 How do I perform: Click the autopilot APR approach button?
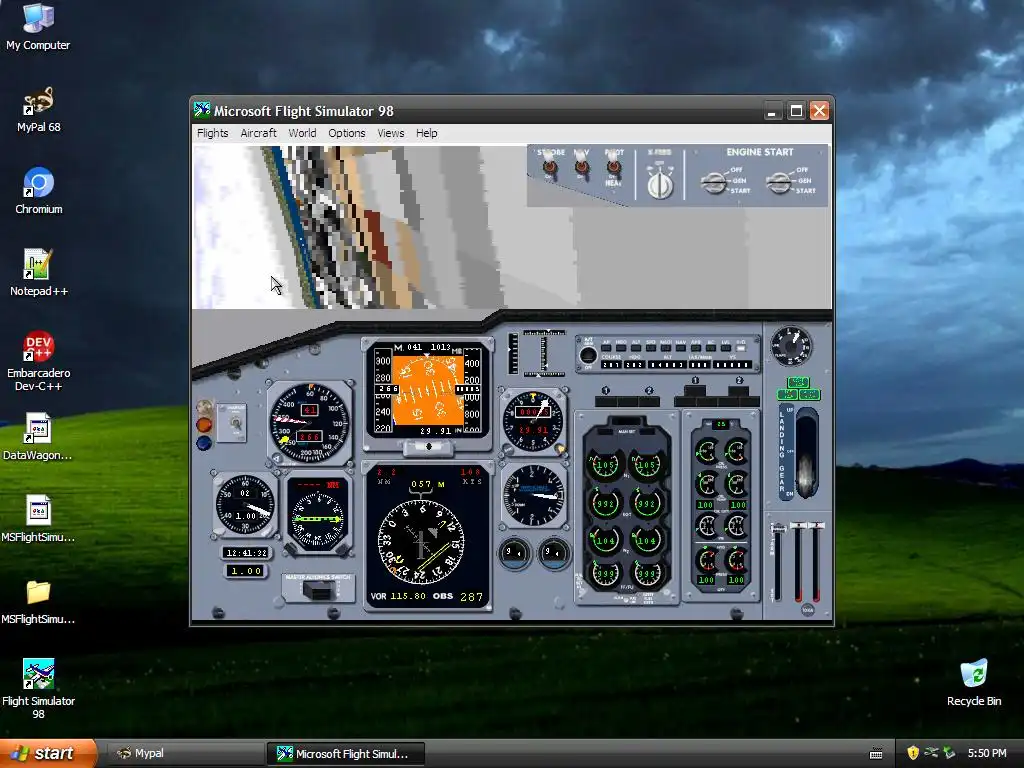(696, 348)
